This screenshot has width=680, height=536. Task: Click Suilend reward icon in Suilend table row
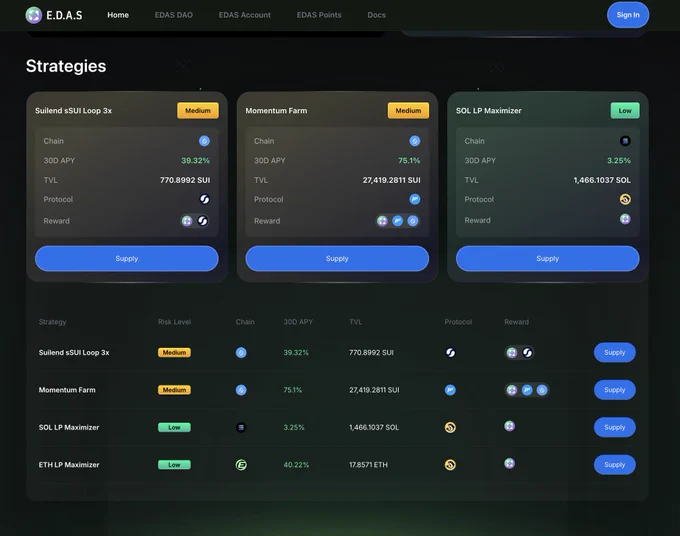pos(527,353)
